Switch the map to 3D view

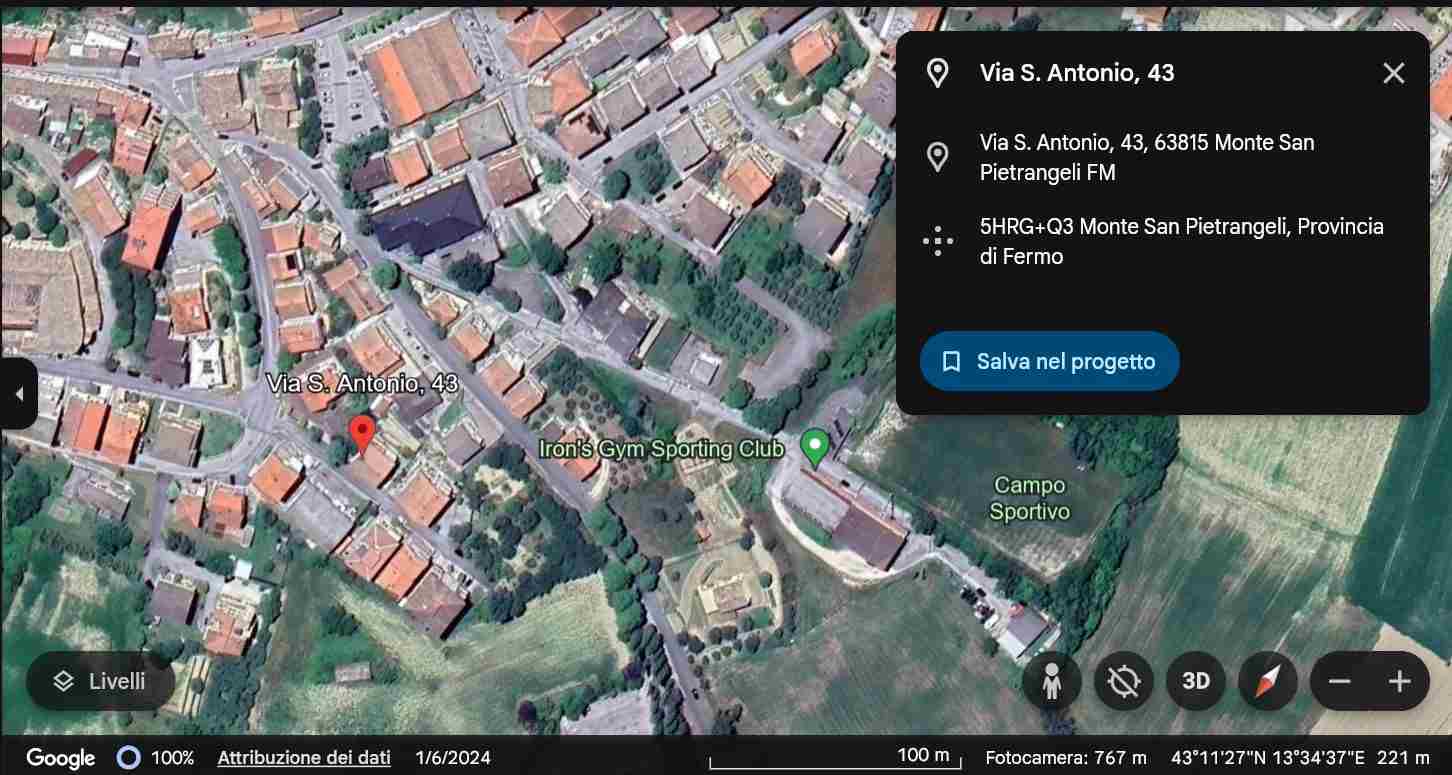coord(1196,682)
